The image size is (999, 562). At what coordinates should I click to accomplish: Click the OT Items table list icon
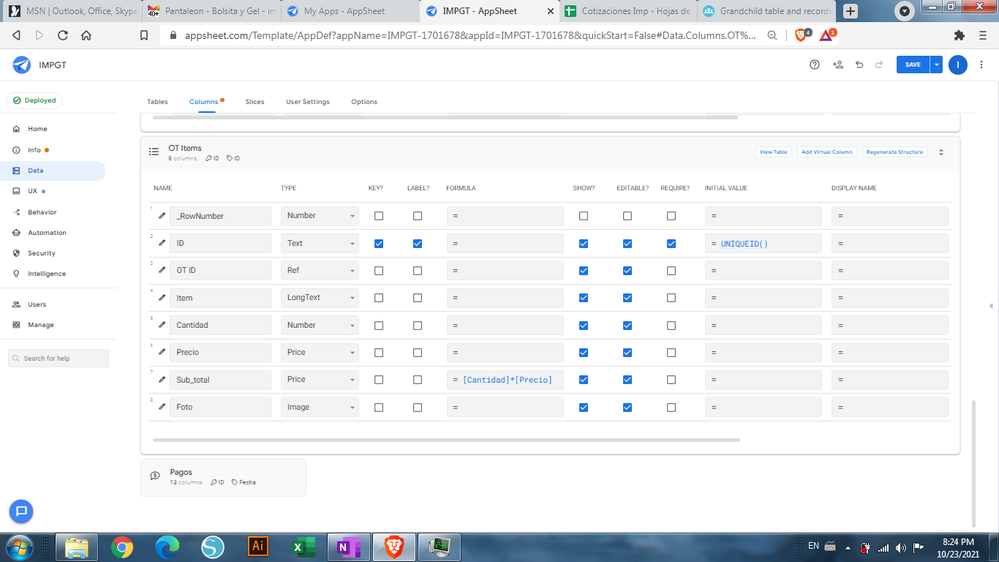[x=154, y=152]
